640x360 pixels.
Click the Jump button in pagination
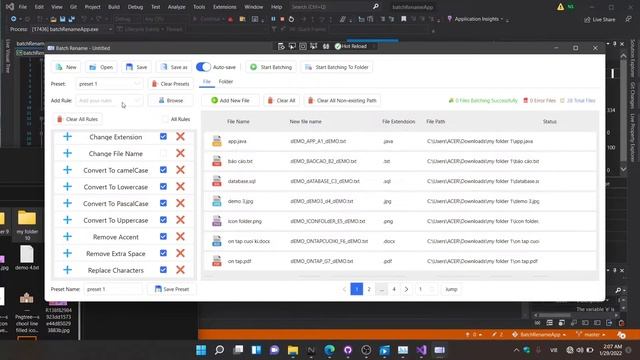pos(451,289)
